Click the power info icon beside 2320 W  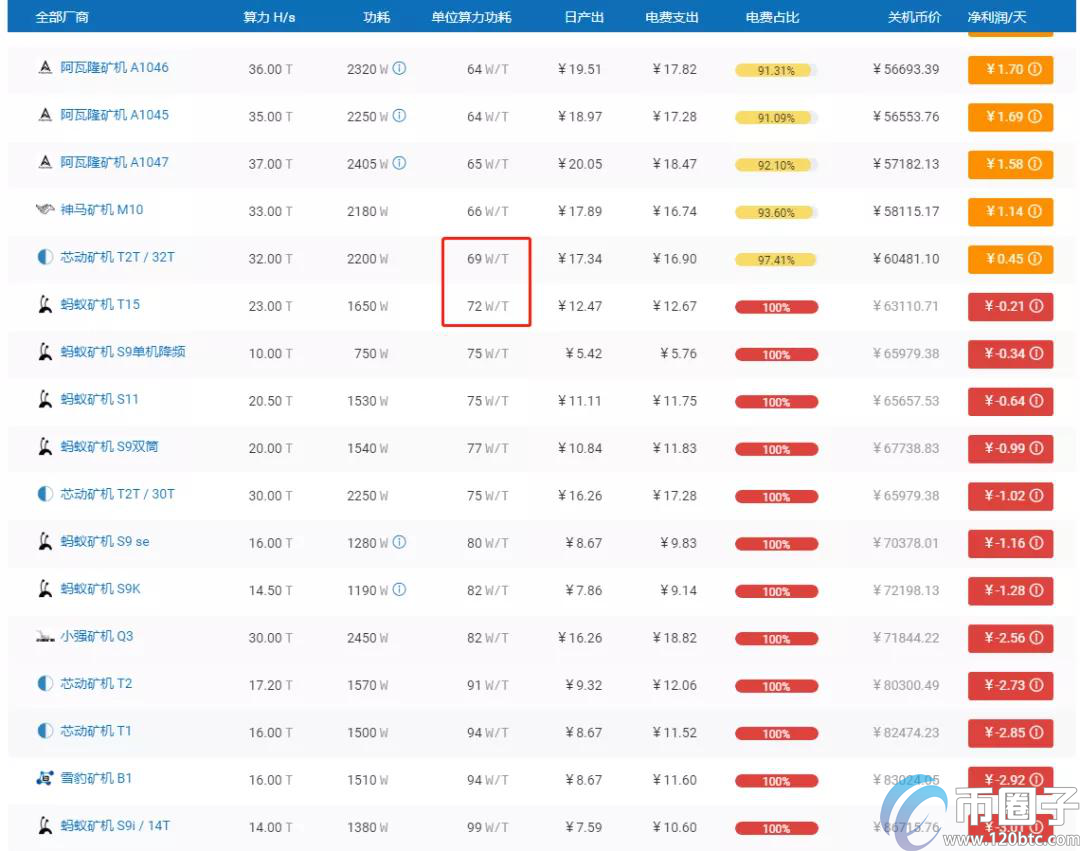[399, 68]
